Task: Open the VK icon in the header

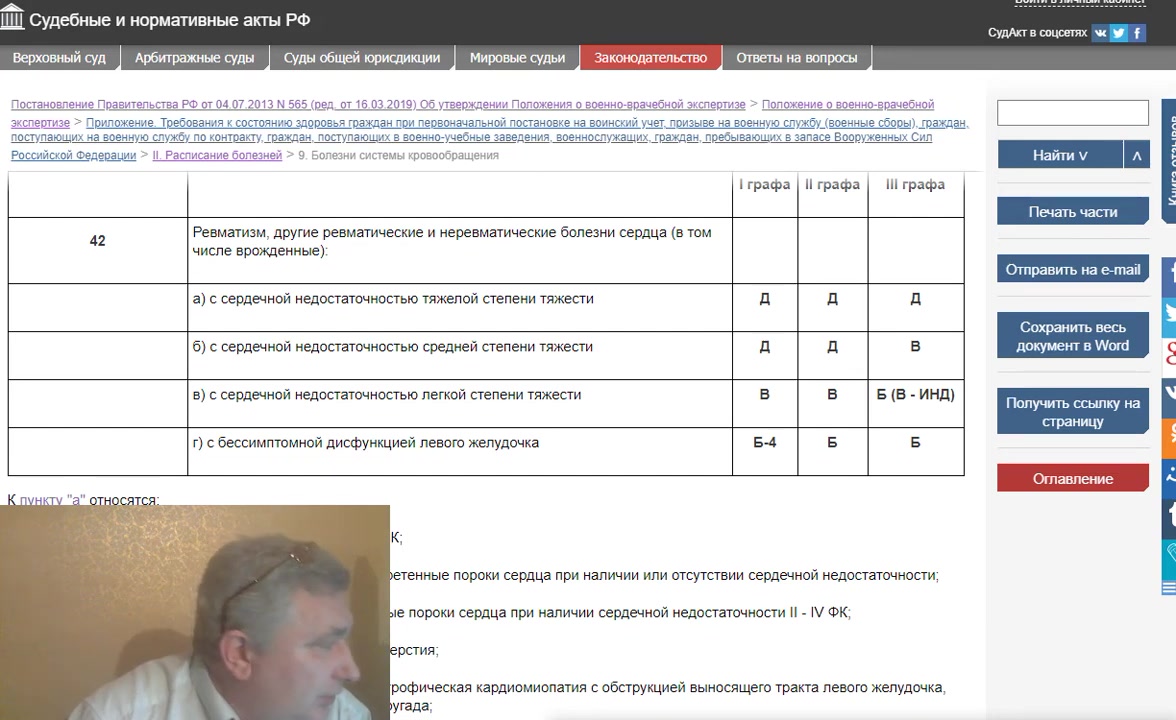Action: point(1100,33)
